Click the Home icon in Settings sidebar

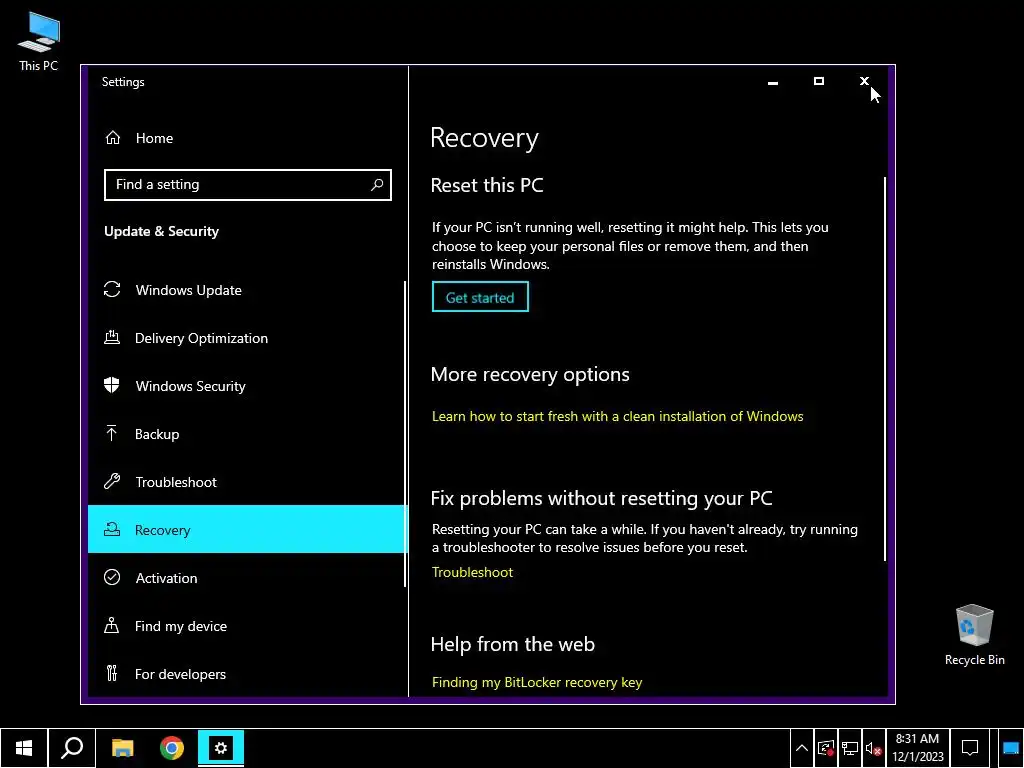pyautogui.click(x=113, y=138)
